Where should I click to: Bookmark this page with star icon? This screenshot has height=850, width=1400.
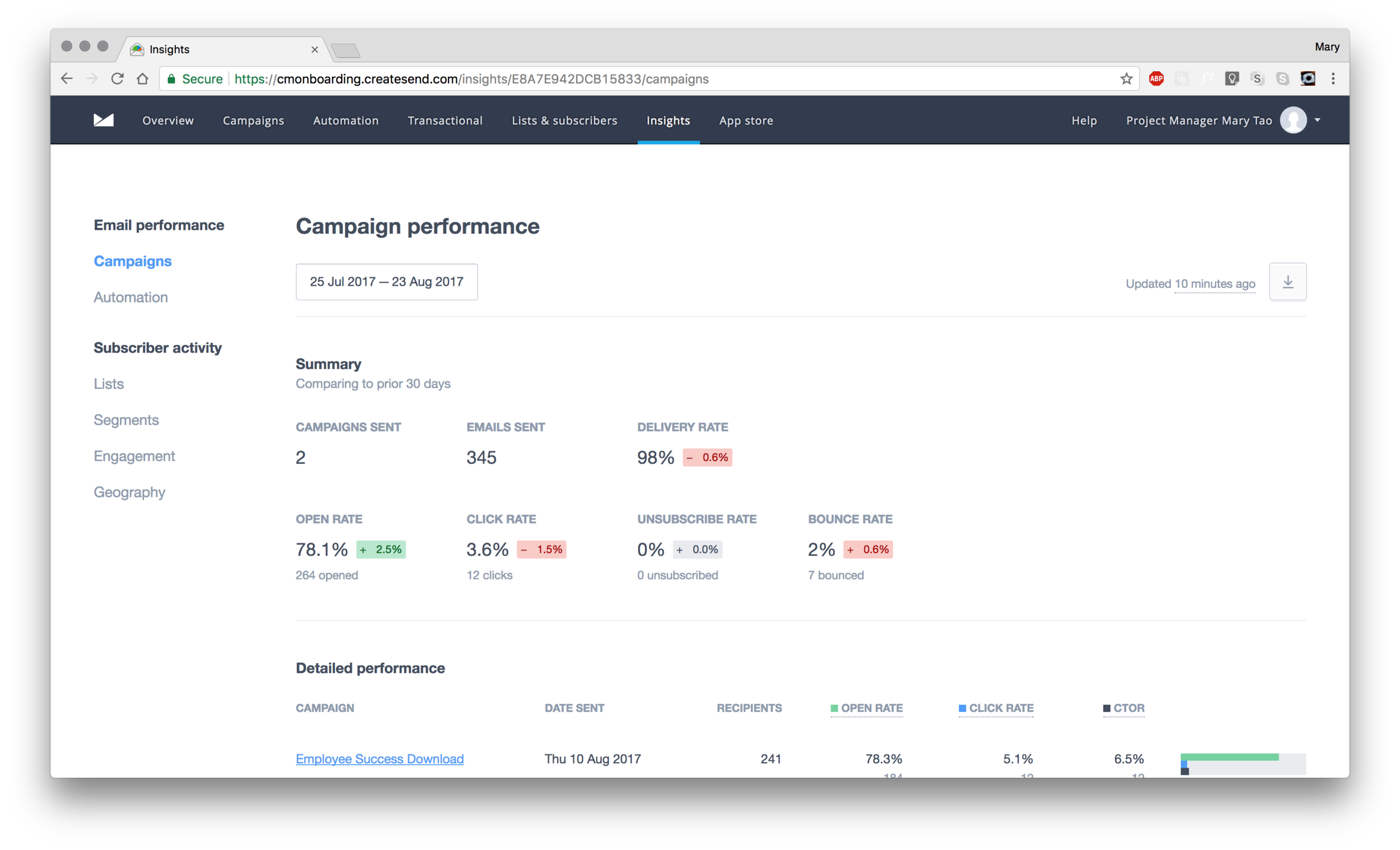[1126, 78]
